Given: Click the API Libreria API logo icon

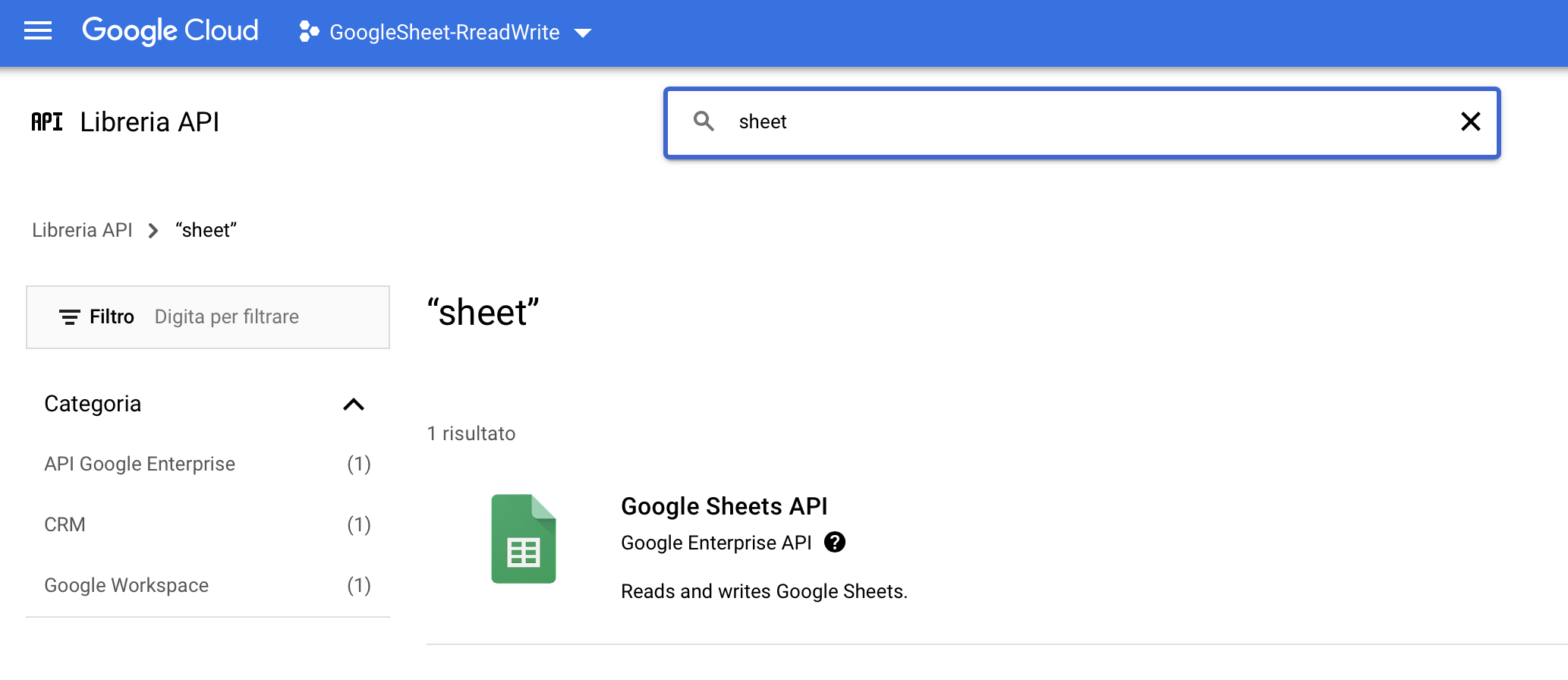Looking at the screenshot, I should pos(47,121).
